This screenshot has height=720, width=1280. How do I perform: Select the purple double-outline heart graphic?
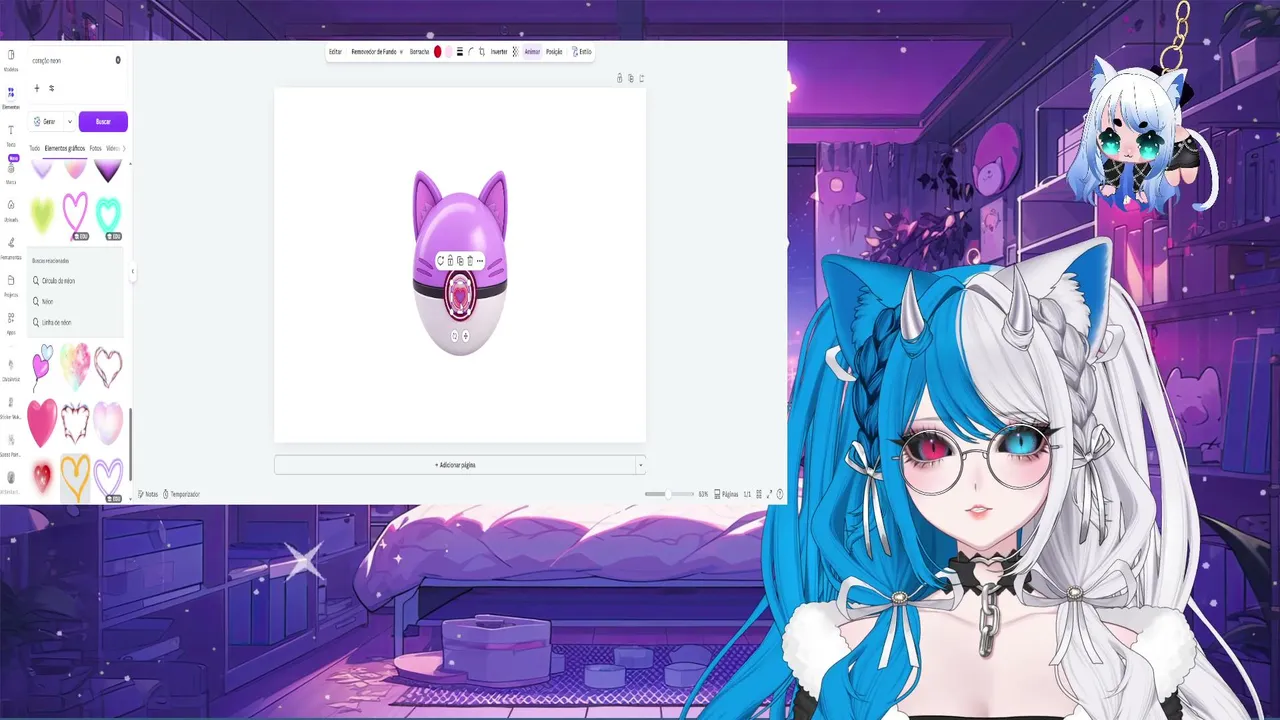click(x=108, y=477)
